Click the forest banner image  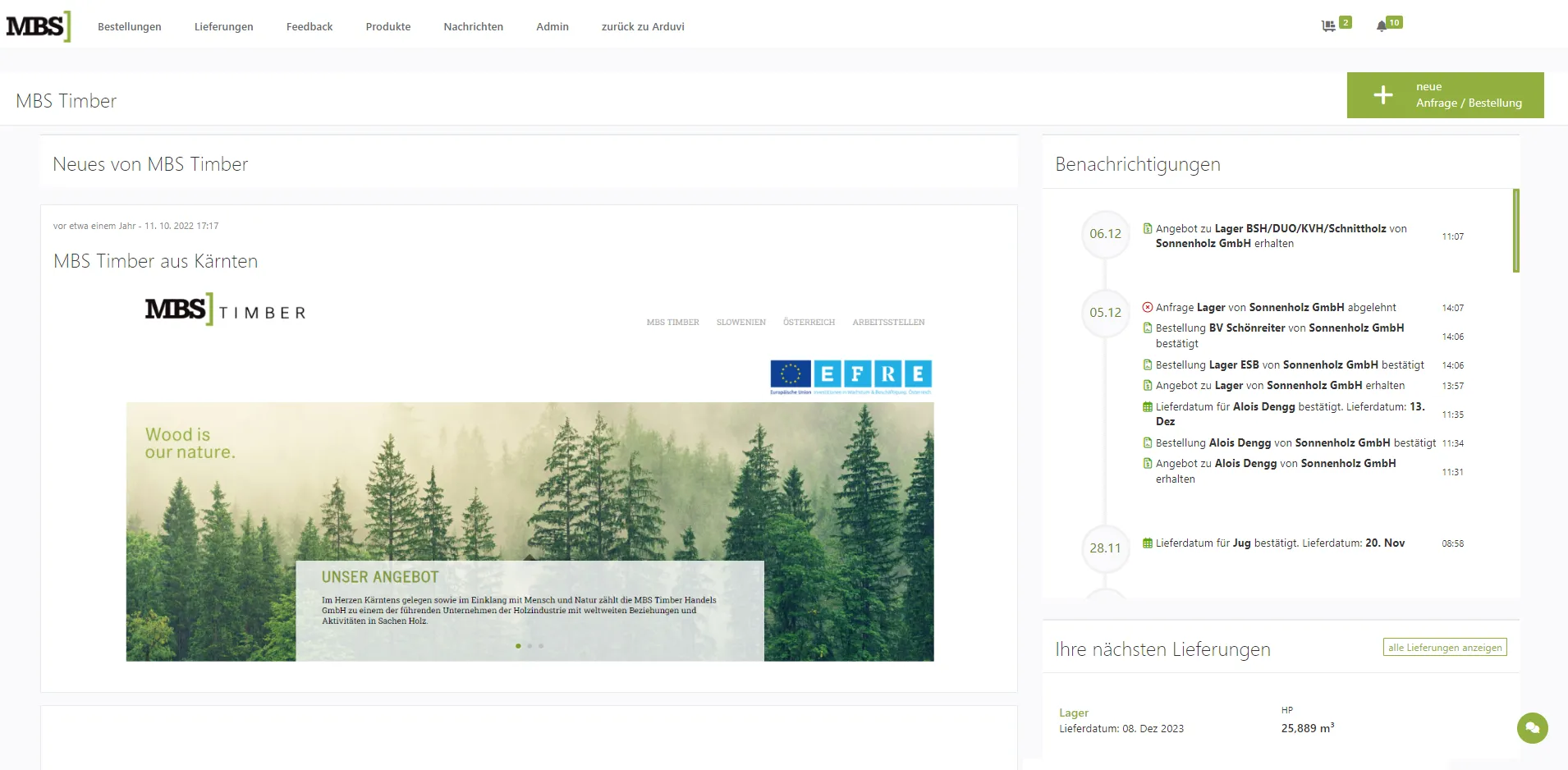coord(530,531)
